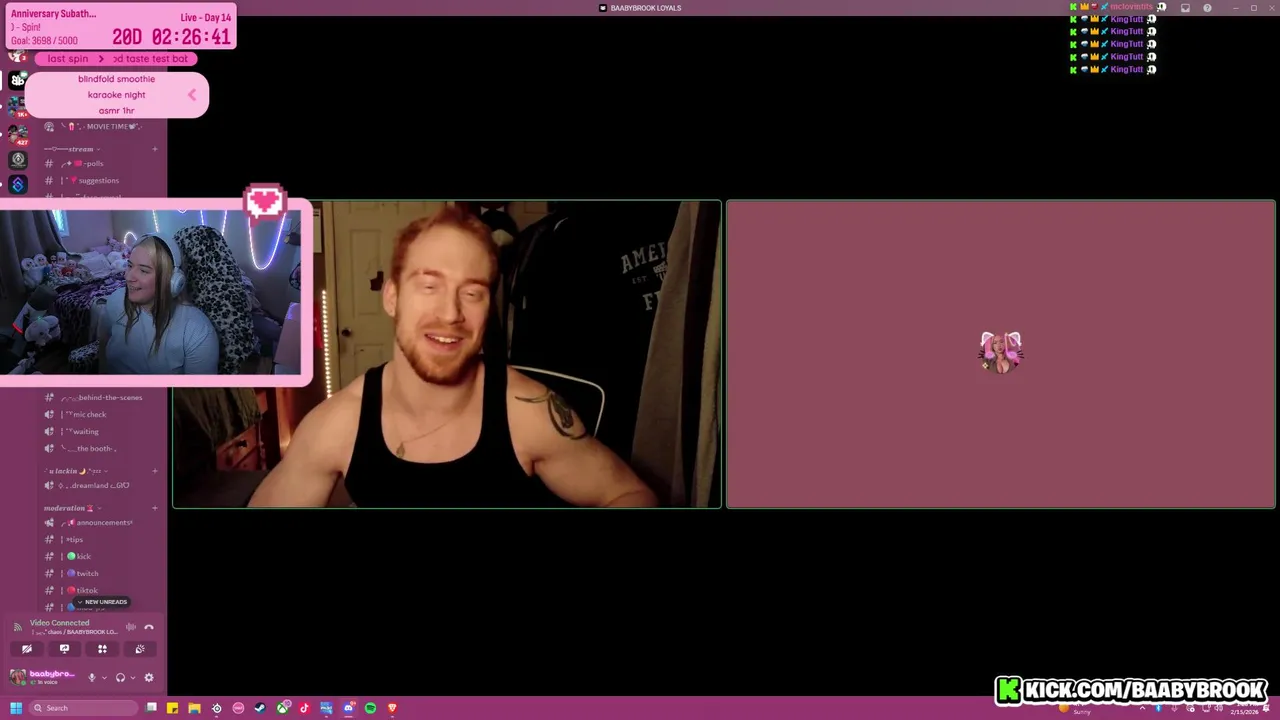Image resolution: width=1280 pixels, height=720 pixels.
Task: Click the Video Connected status text
Action: click(x=59, y=622)
